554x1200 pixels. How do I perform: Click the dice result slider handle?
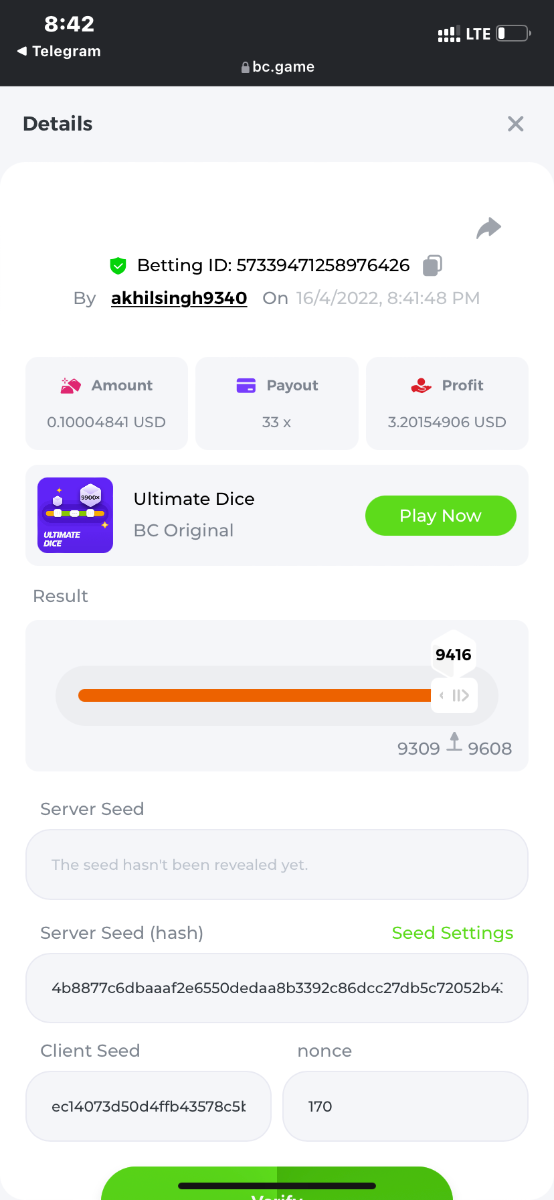click(454, 695)
